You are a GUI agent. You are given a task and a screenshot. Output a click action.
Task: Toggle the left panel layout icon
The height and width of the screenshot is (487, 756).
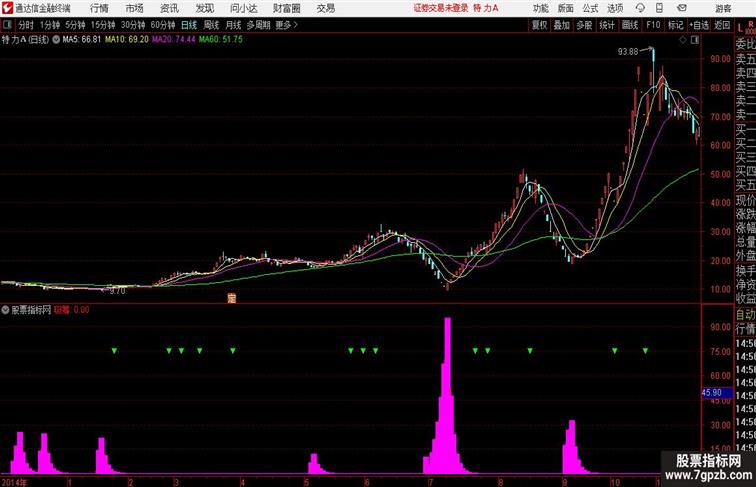click(x=7, y=25)
